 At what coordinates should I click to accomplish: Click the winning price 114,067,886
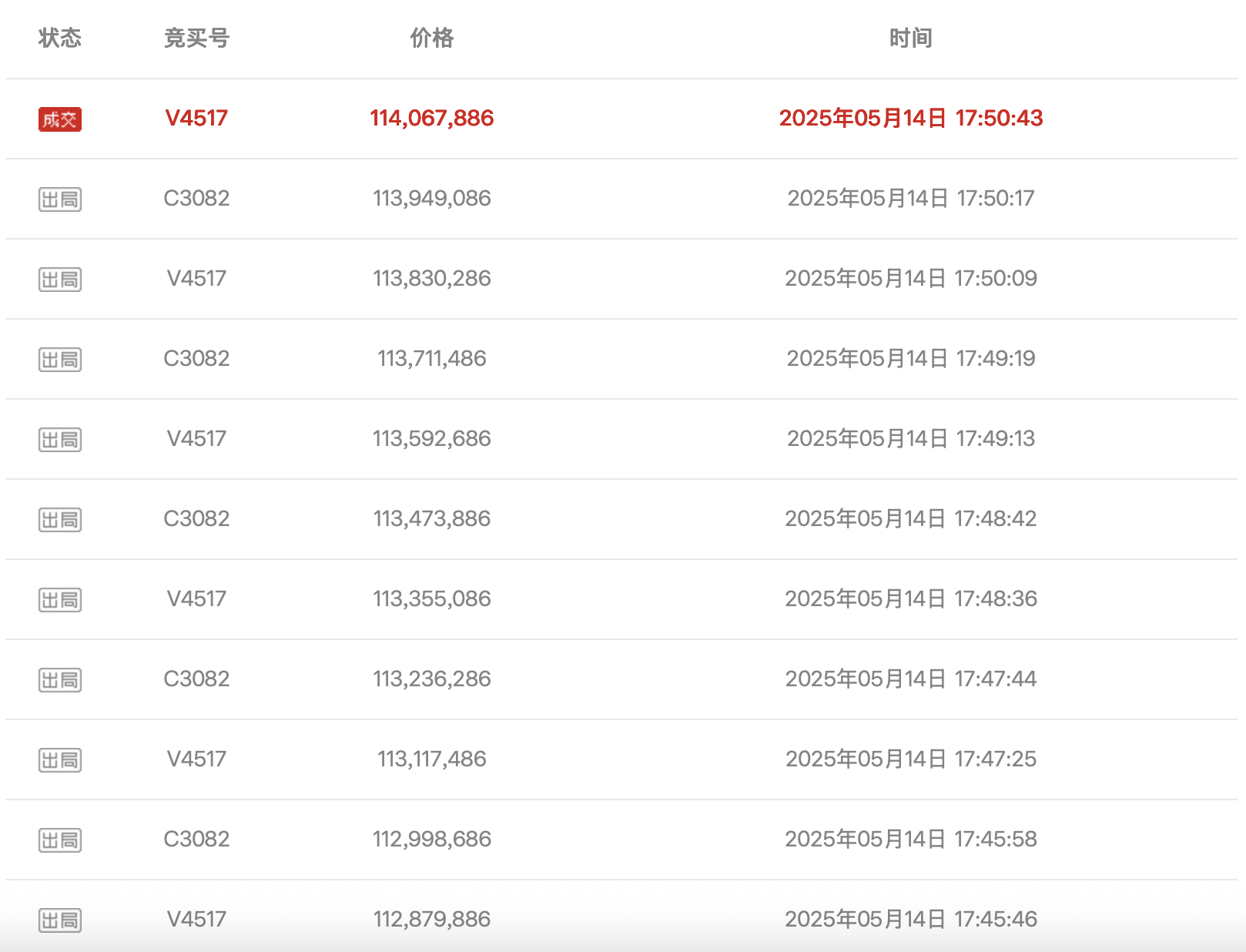pos(431,118)
